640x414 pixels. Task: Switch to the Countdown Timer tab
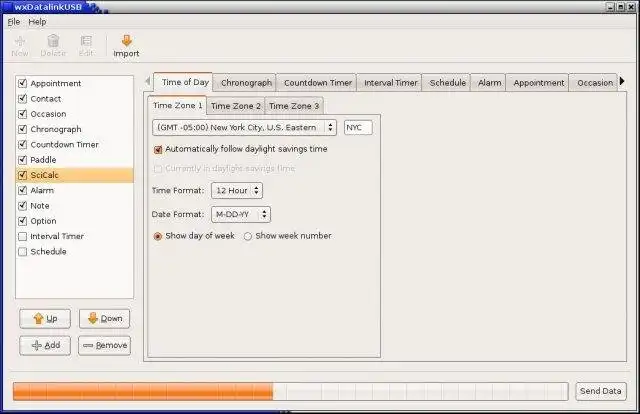(318, 82)
